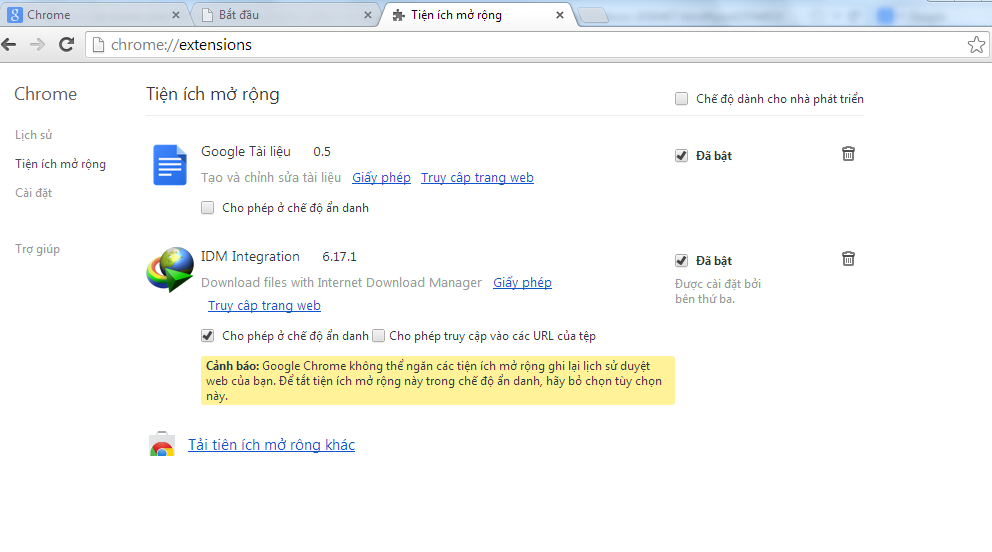Disable IDM Integration via Đã bật checkbox
The image size is (992, 552).
[x=681, y=261]
